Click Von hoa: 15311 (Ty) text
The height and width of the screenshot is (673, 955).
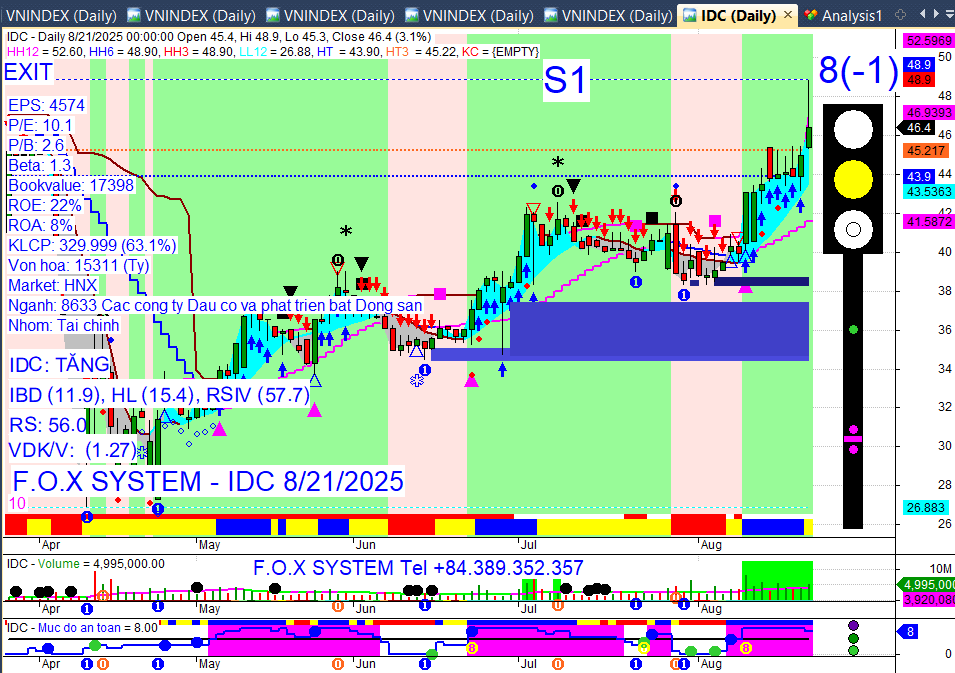point(79,266)
